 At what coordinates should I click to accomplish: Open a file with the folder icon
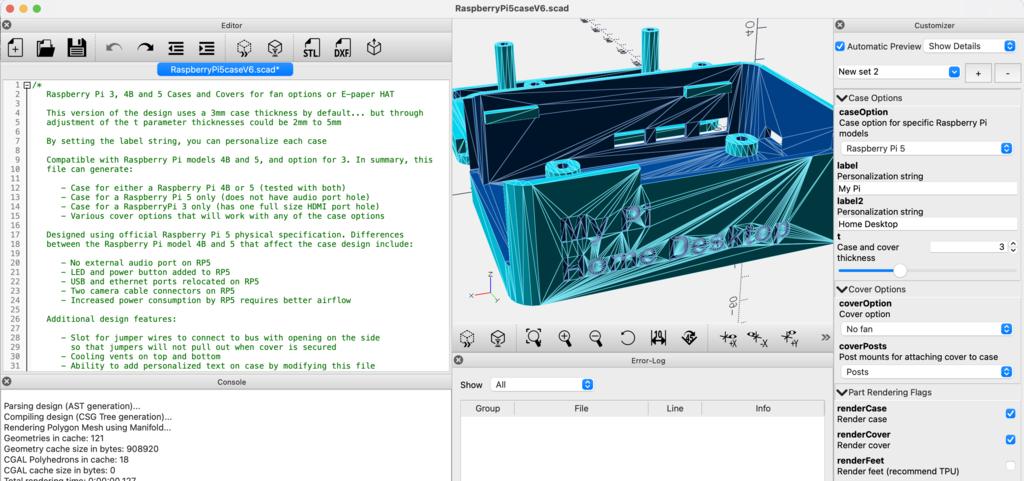46,48
